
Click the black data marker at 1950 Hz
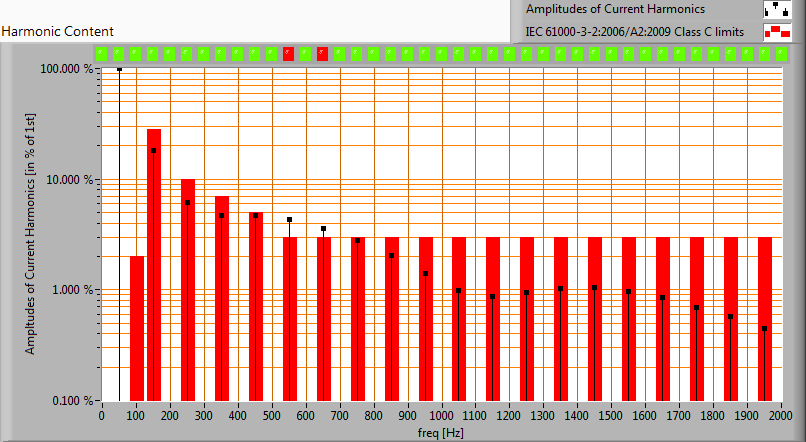pos(765,329)
